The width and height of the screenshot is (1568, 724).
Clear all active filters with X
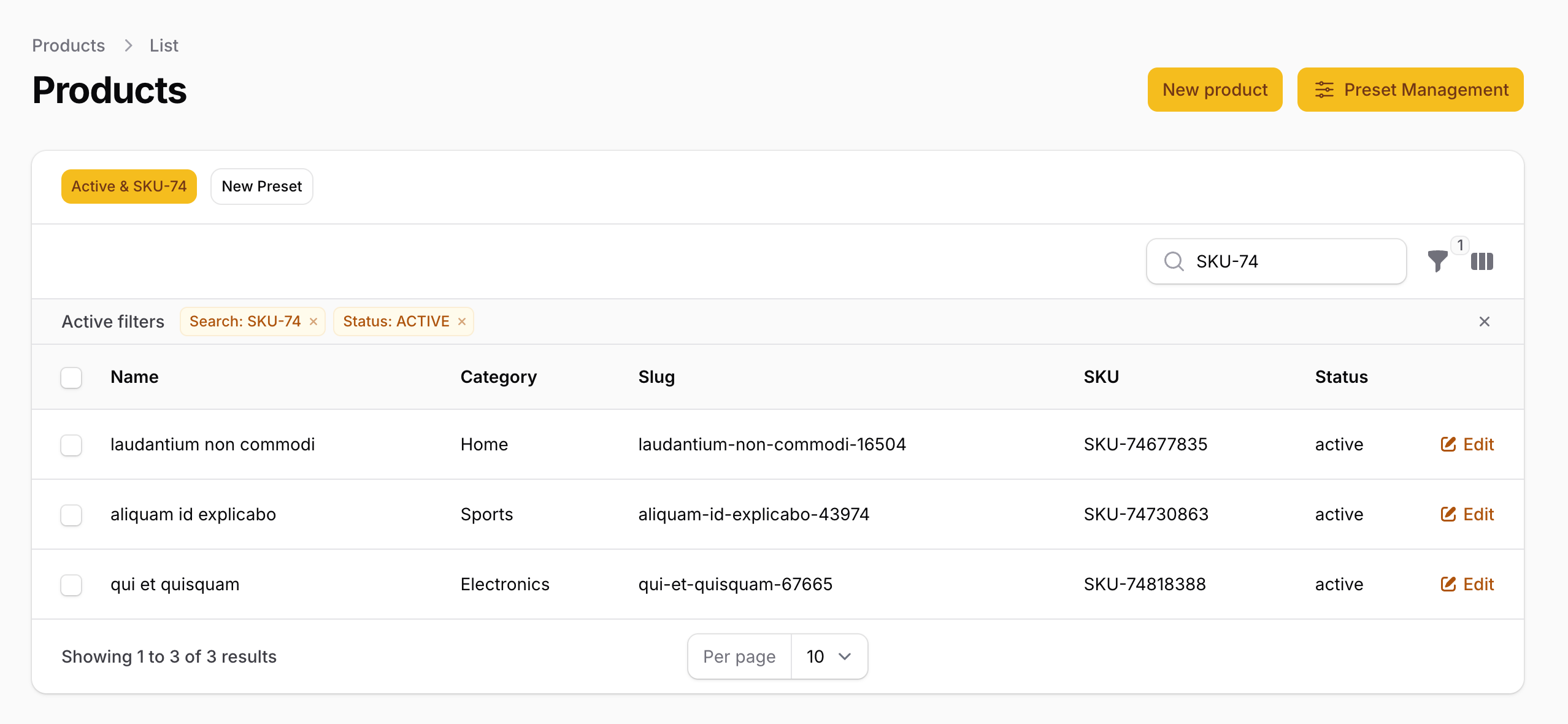point(1484,322)
